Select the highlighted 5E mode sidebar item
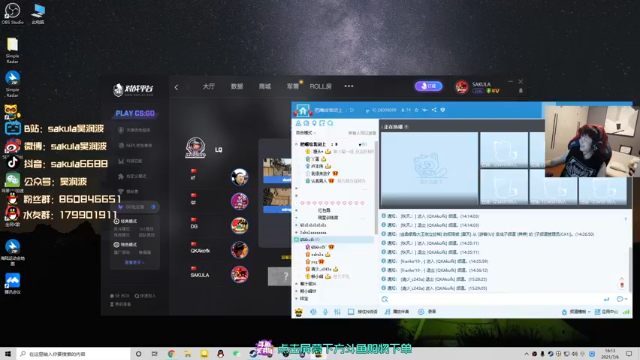Viewport: 640px width, 360px height. (x=136, y=207)
